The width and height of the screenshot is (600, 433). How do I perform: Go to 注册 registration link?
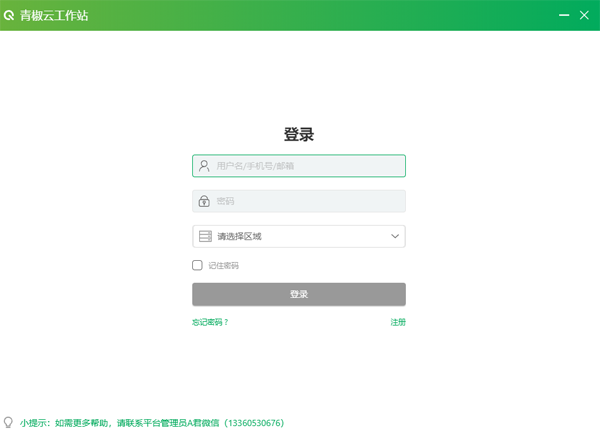(x=398, y=322)
